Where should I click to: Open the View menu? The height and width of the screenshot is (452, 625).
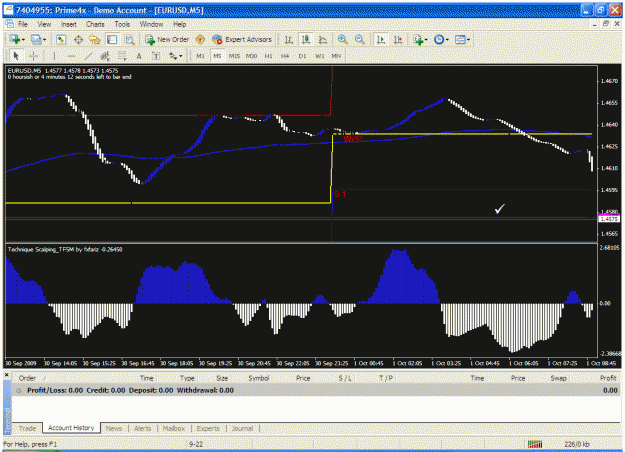pos(44,24)
